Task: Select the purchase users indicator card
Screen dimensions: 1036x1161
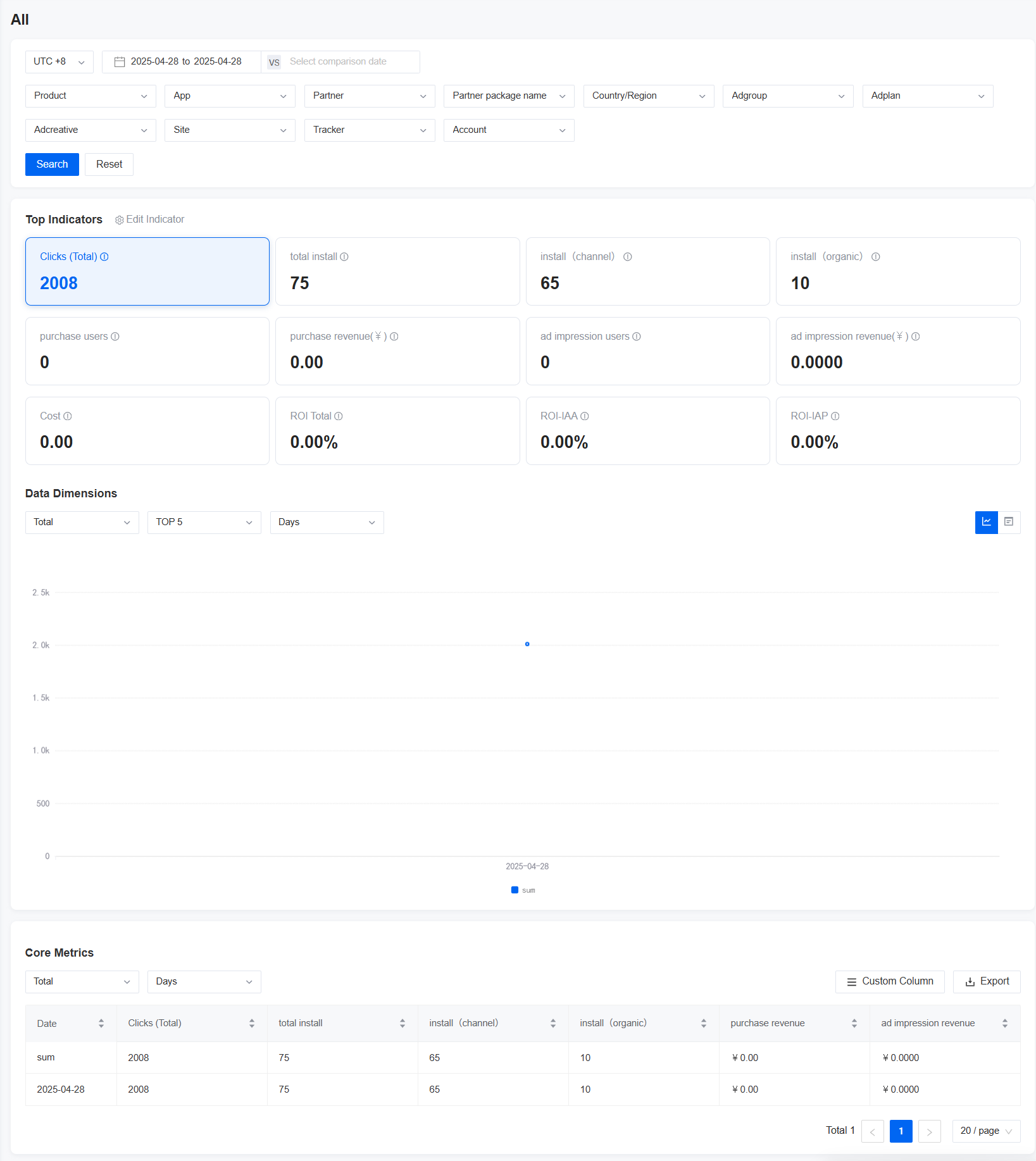Action: click(147, 351)
